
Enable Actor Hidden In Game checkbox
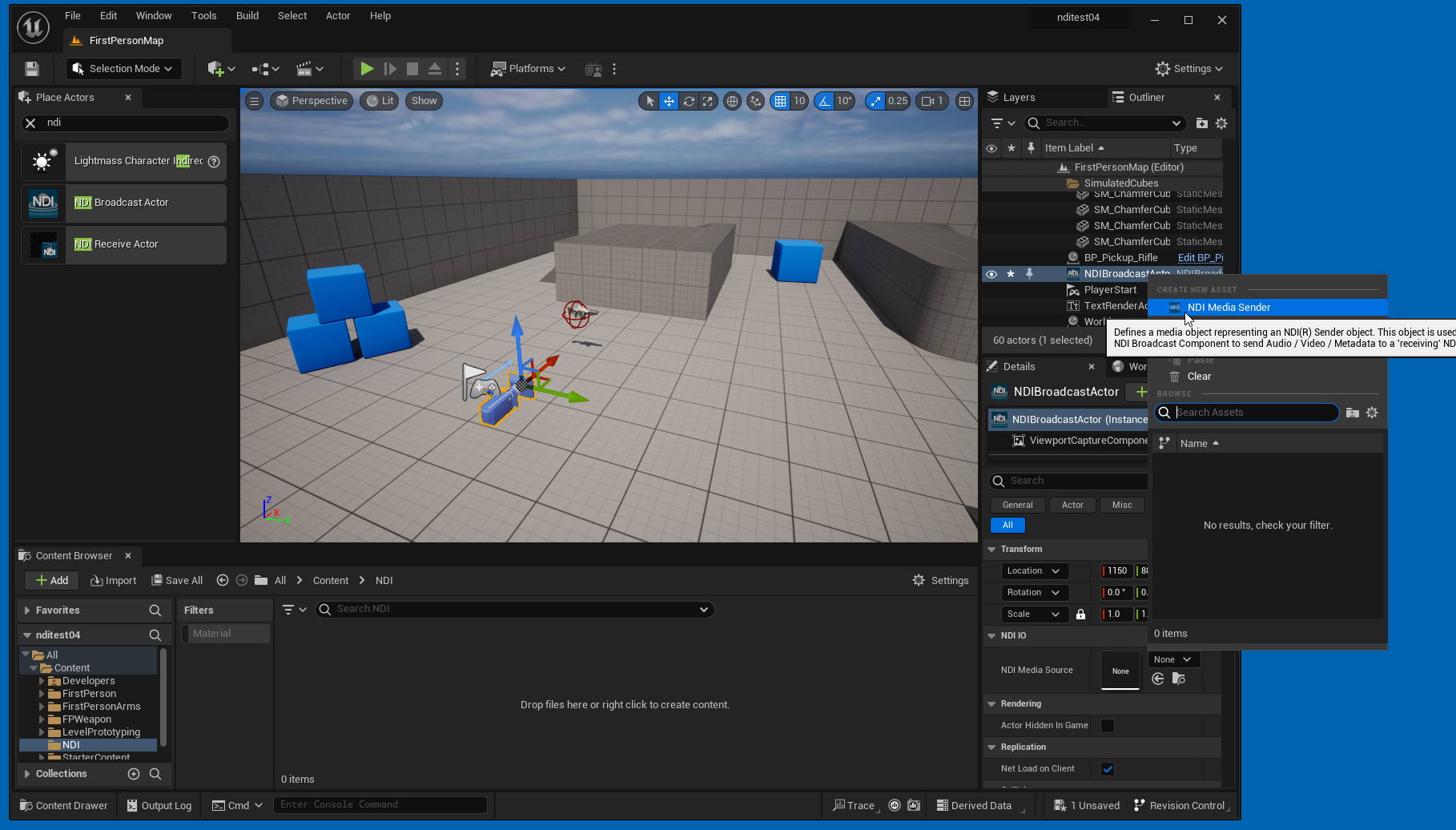tap(1108, 726)
